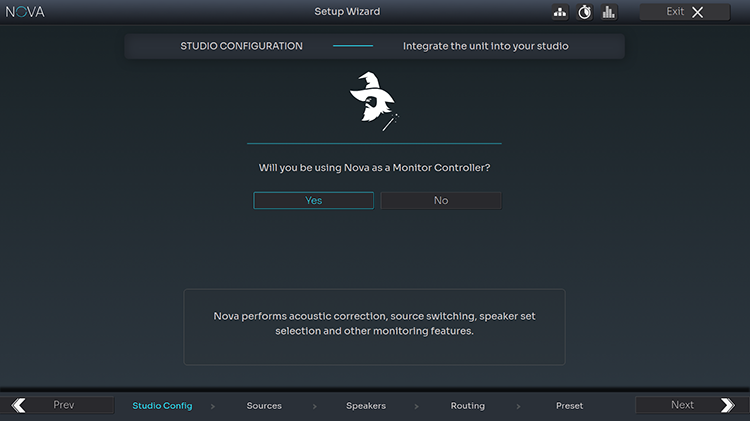Image resolution: width=750 pixels, height=421 pixels.
Task: Jump to the Routing step
Action: point(468,406)
